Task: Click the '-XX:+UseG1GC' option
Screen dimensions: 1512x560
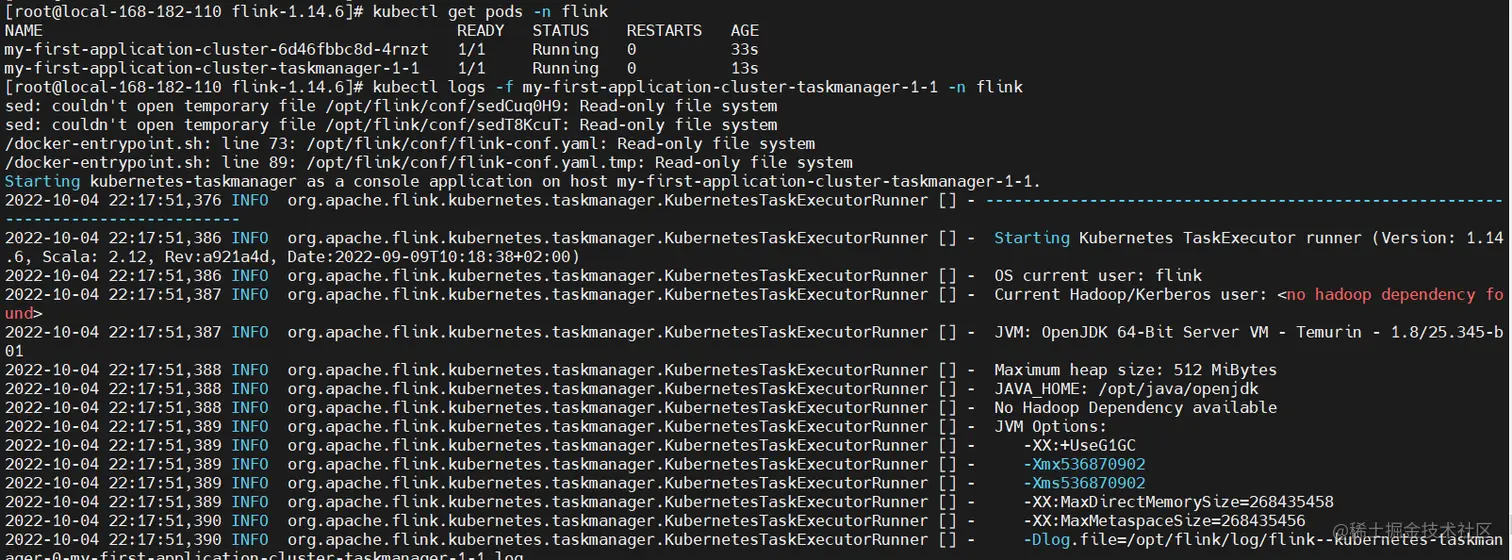Action: pos(1079,445)
